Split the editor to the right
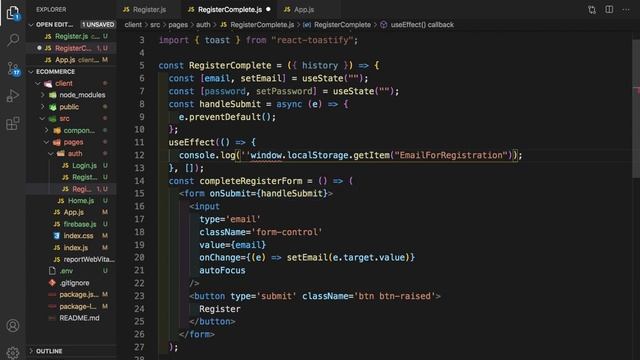Screen dimensions: 640x360 [609, 9]
